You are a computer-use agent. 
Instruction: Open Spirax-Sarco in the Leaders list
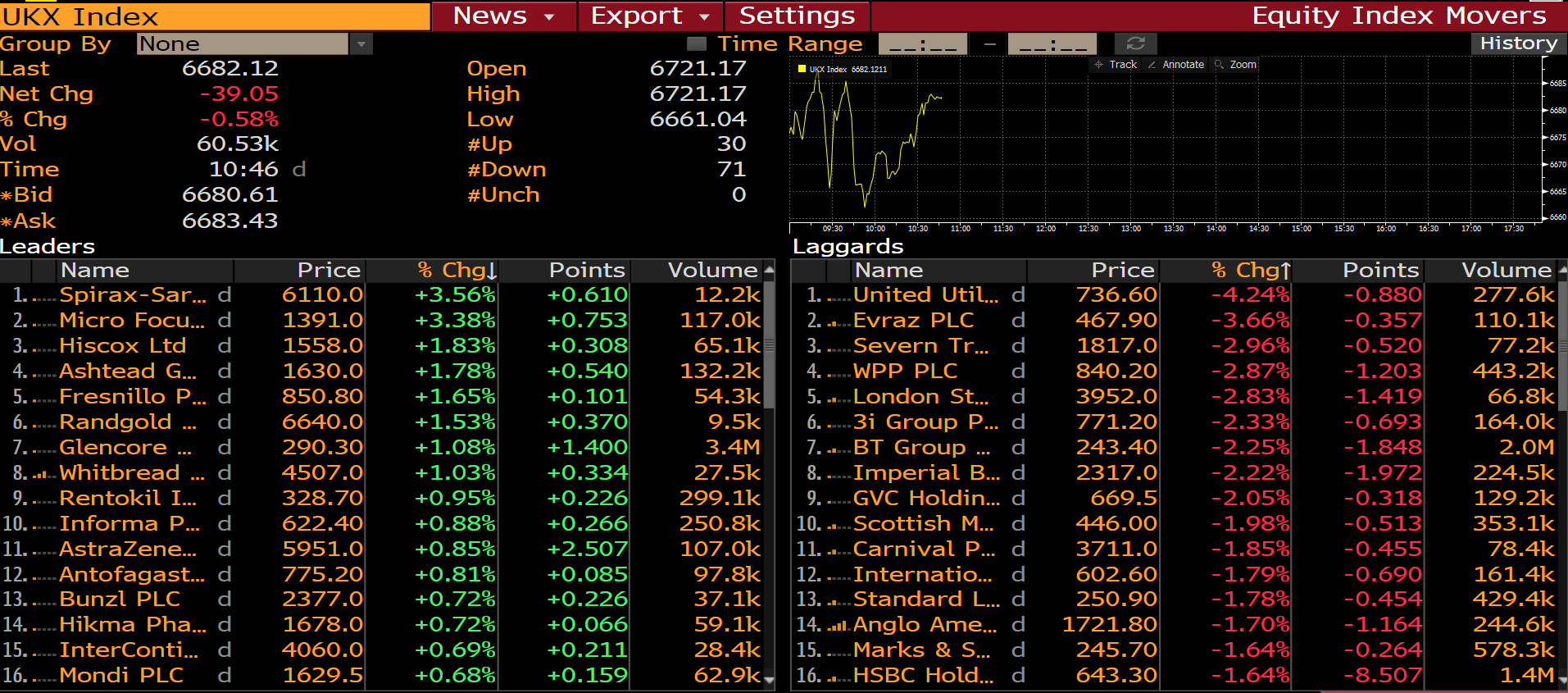(133, 294)
